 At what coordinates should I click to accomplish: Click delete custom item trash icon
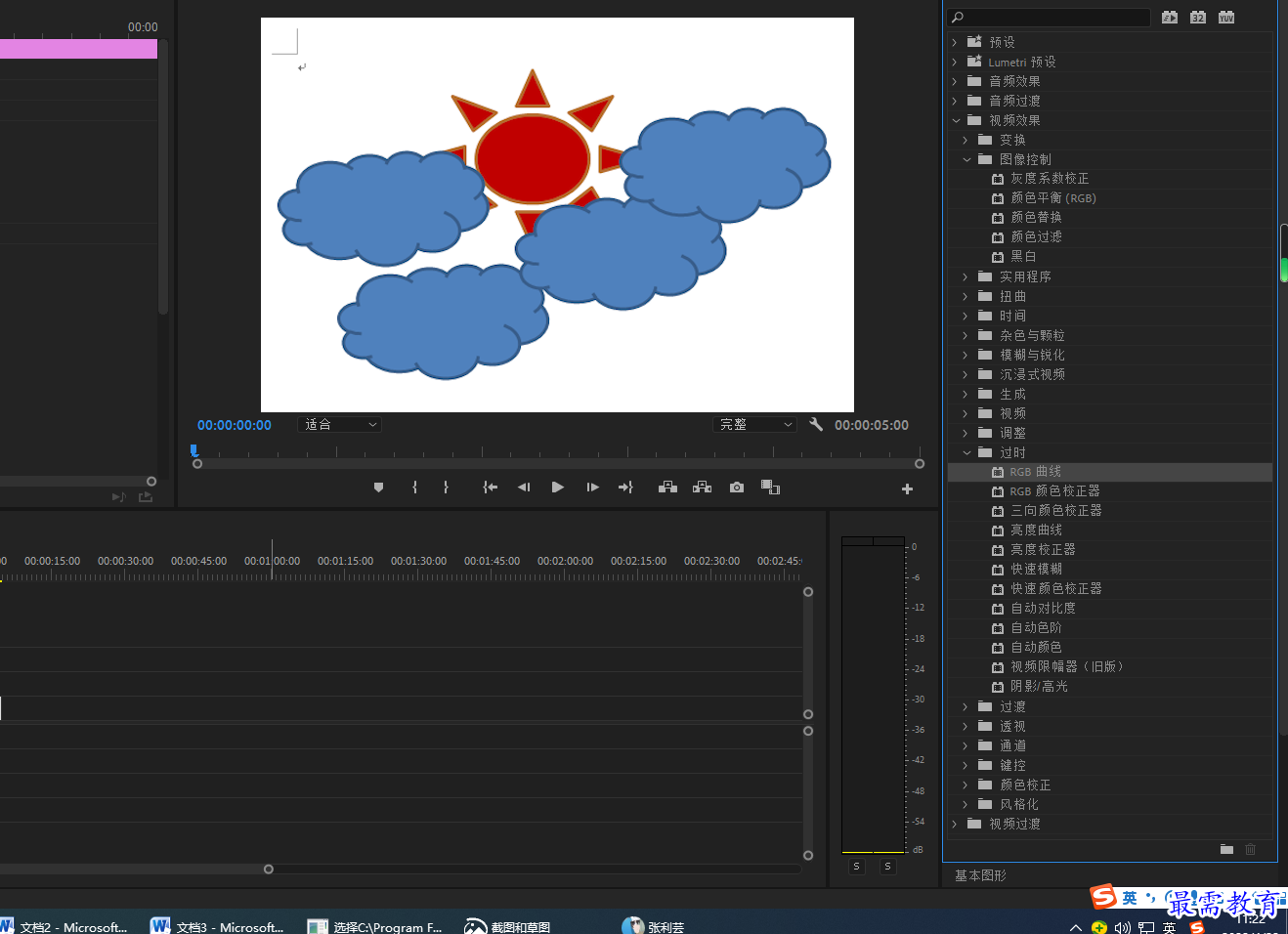(1250, 849)
